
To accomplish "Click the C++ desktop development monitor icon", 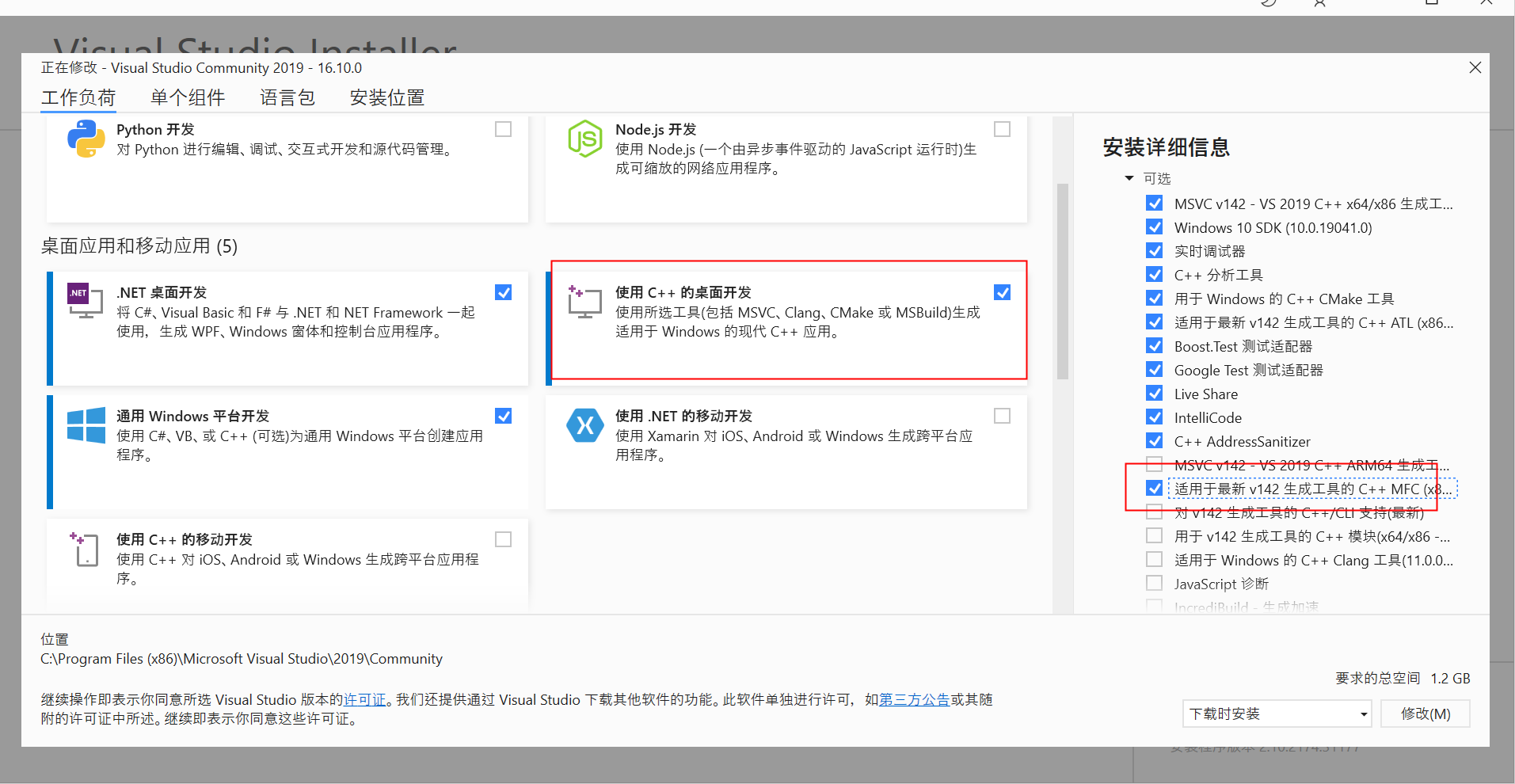I will tap(584, 302).
